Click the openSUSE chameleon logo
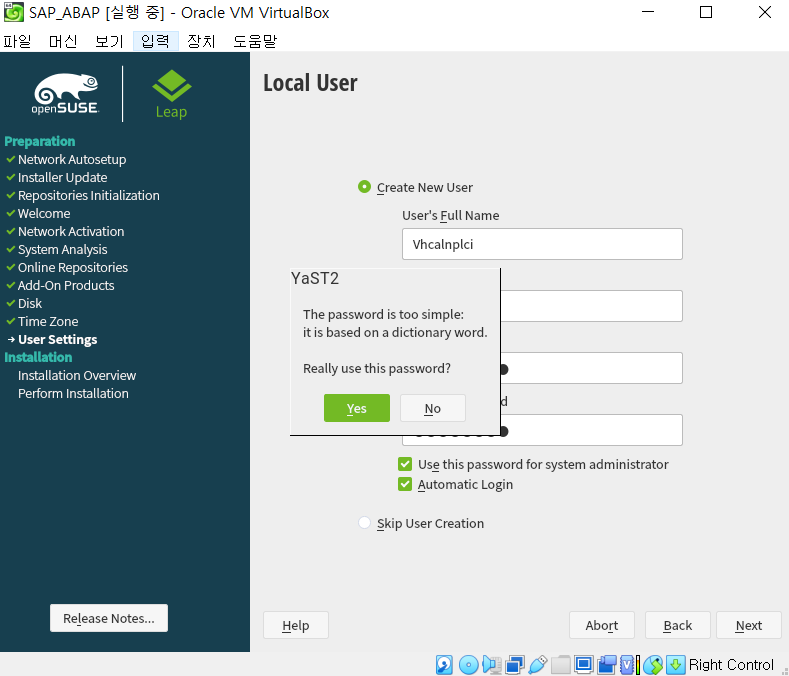The width and height of the screenshot is (789, 676). [x=65, y=94]
